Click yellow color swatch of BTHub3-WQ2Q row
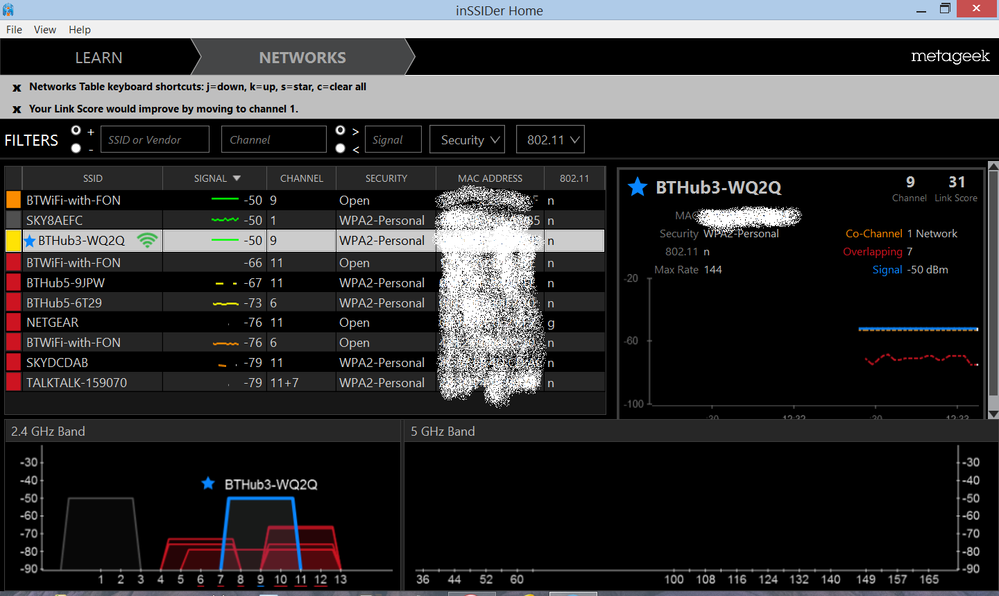Viewport: 999px width, 596px height. [x=13, y=241]
